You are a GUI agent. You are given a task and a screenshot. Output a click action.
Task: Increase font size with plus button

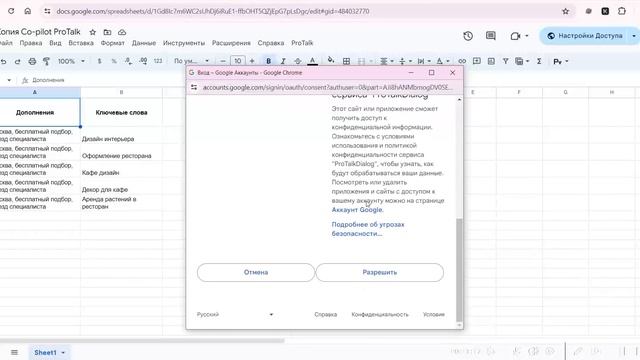coord(252,61)
